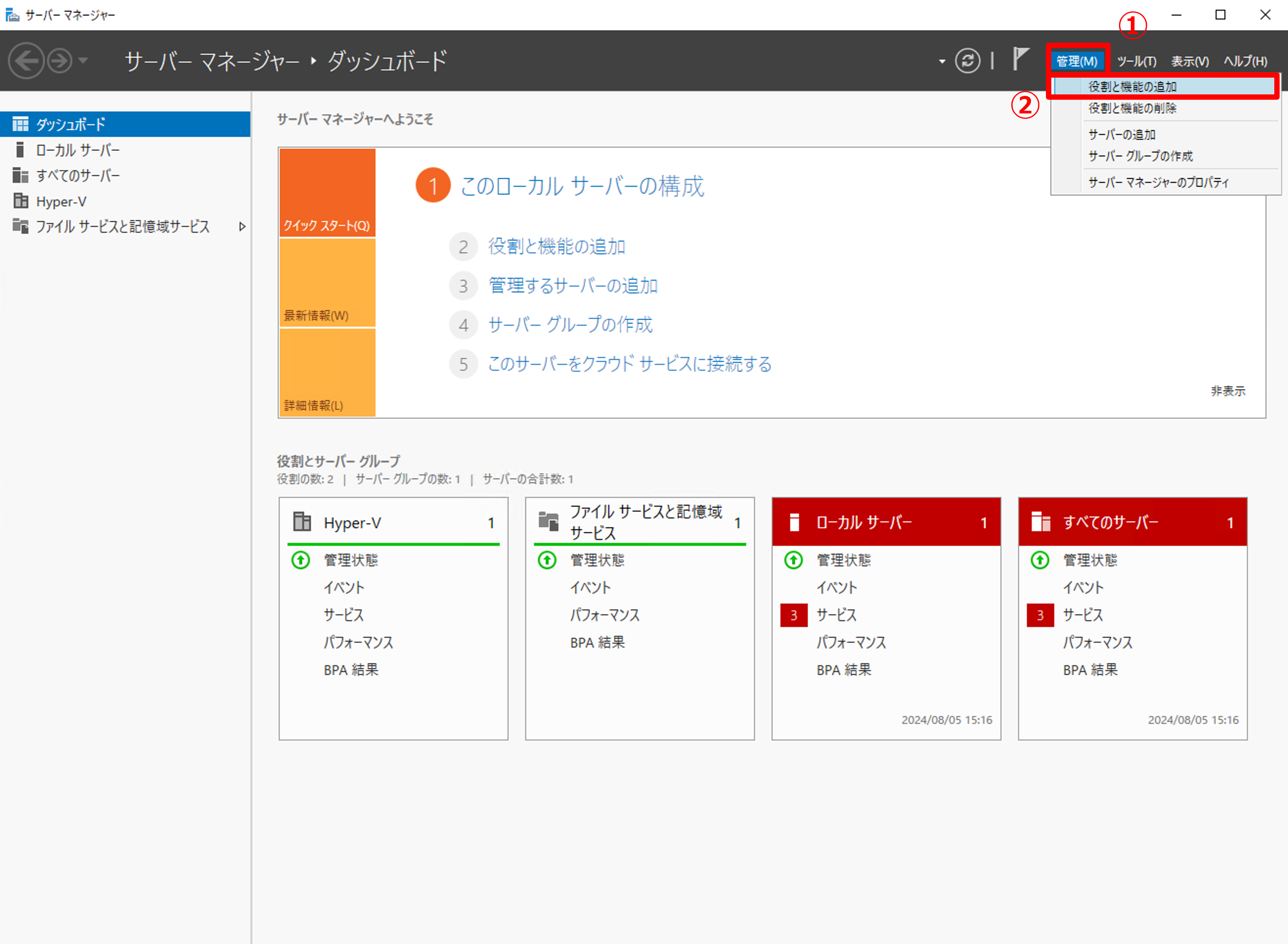Click Server Manager title bar app icon
This screenshot has height=944, width=1288.
[12, 15]
